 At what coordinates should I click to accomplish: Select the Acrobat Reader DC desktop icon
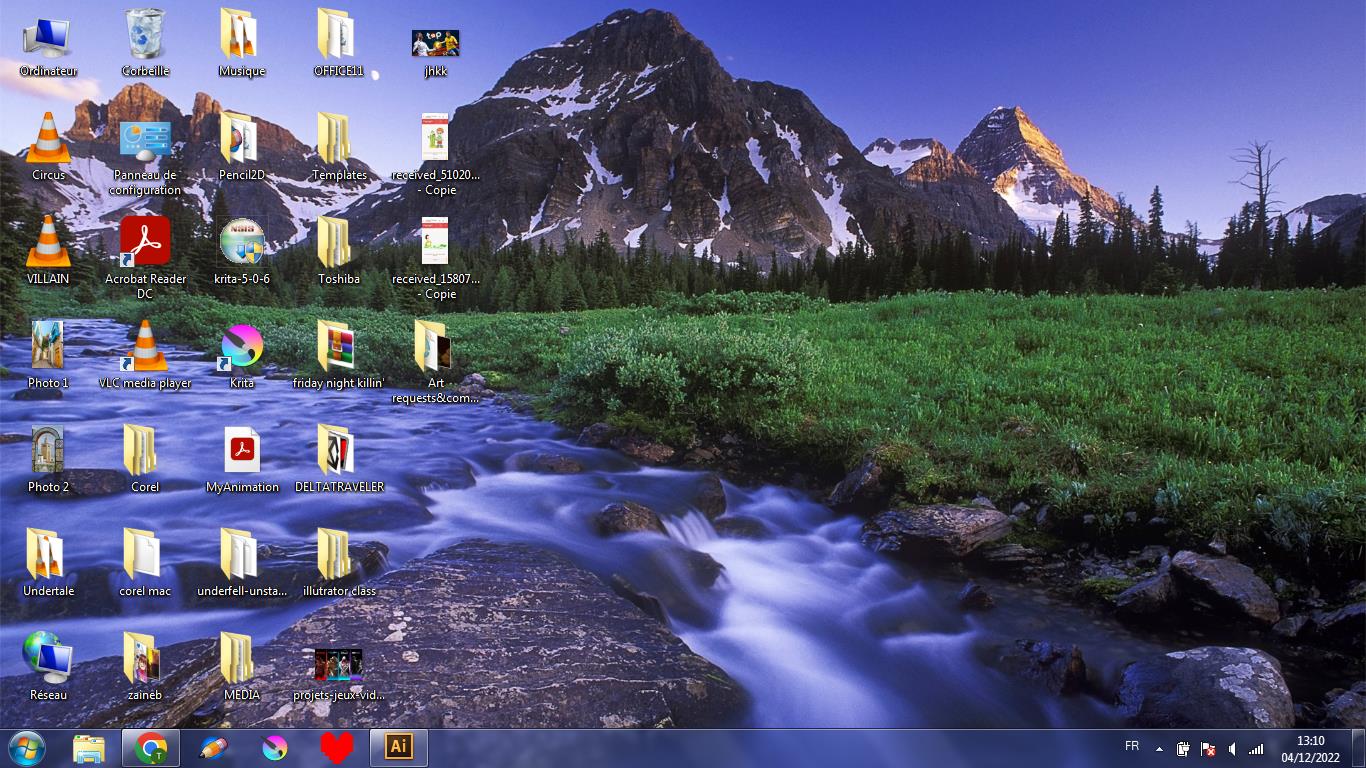tap(146, 242)
